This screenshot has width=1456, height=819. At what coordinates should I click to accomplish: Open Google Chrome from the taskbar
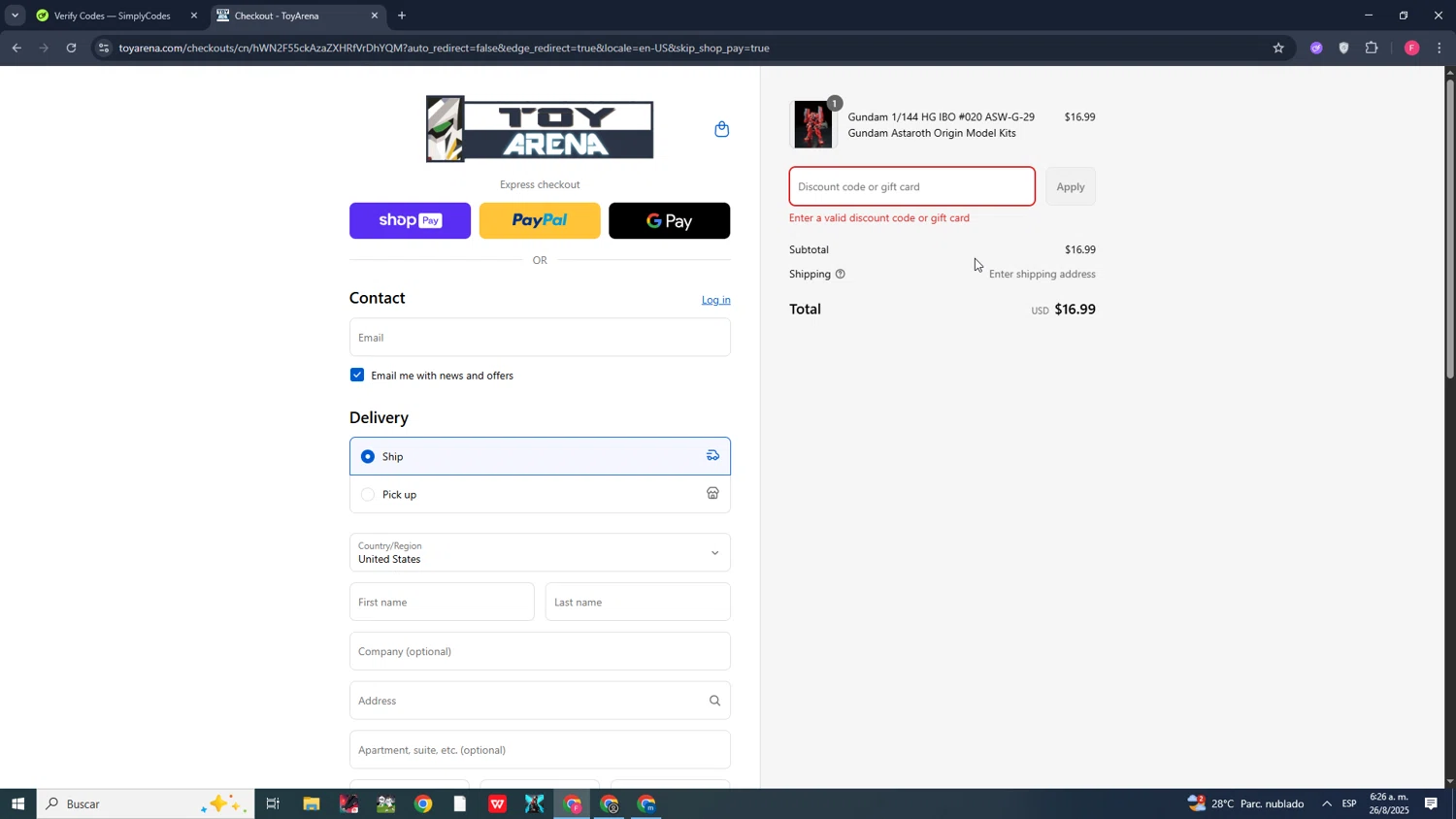[x=423, y=803]
